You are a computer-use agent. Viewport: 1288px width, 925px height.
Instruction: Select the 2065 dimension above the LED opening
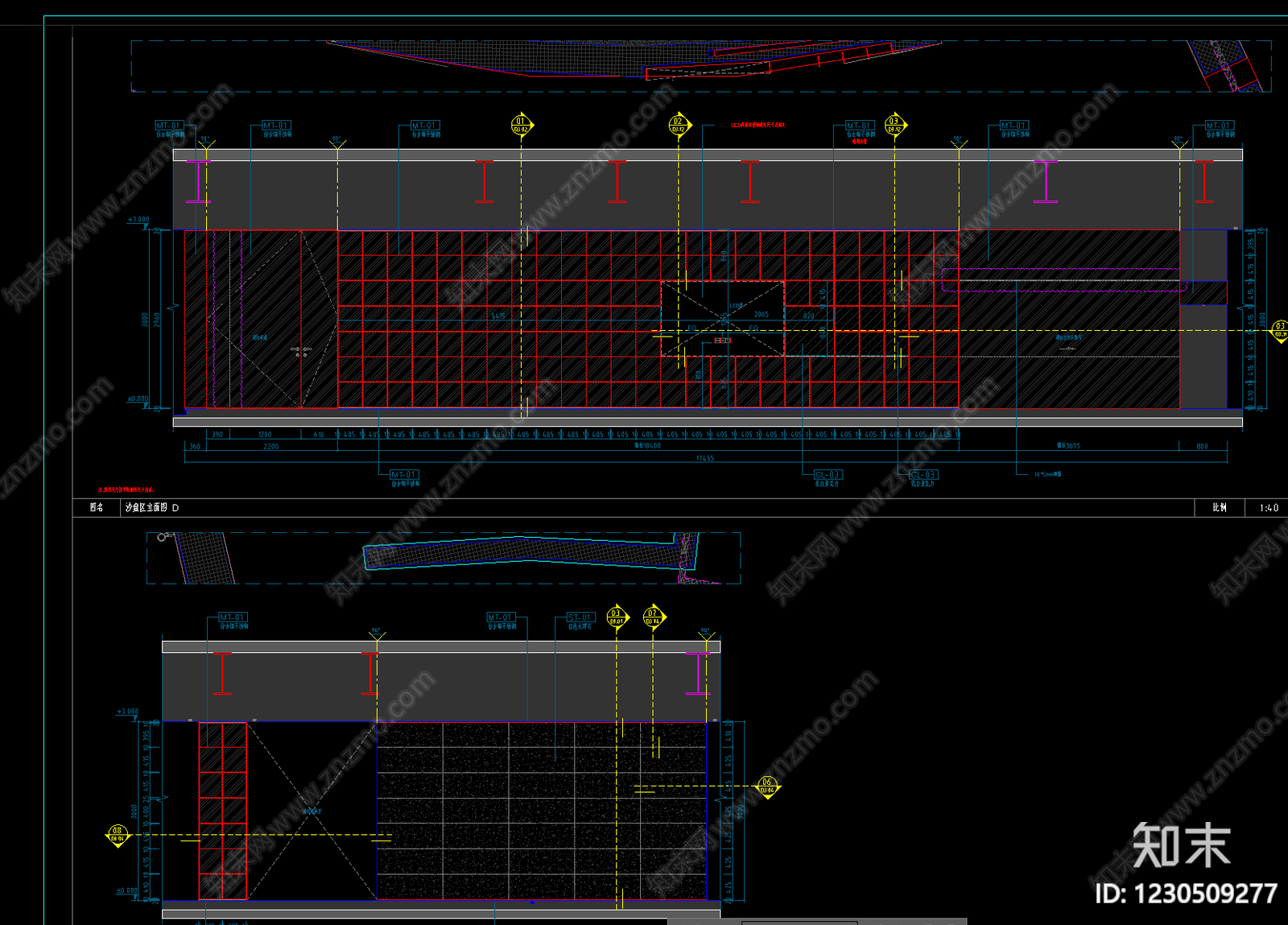pyautogui.click(x=762, y=315)
